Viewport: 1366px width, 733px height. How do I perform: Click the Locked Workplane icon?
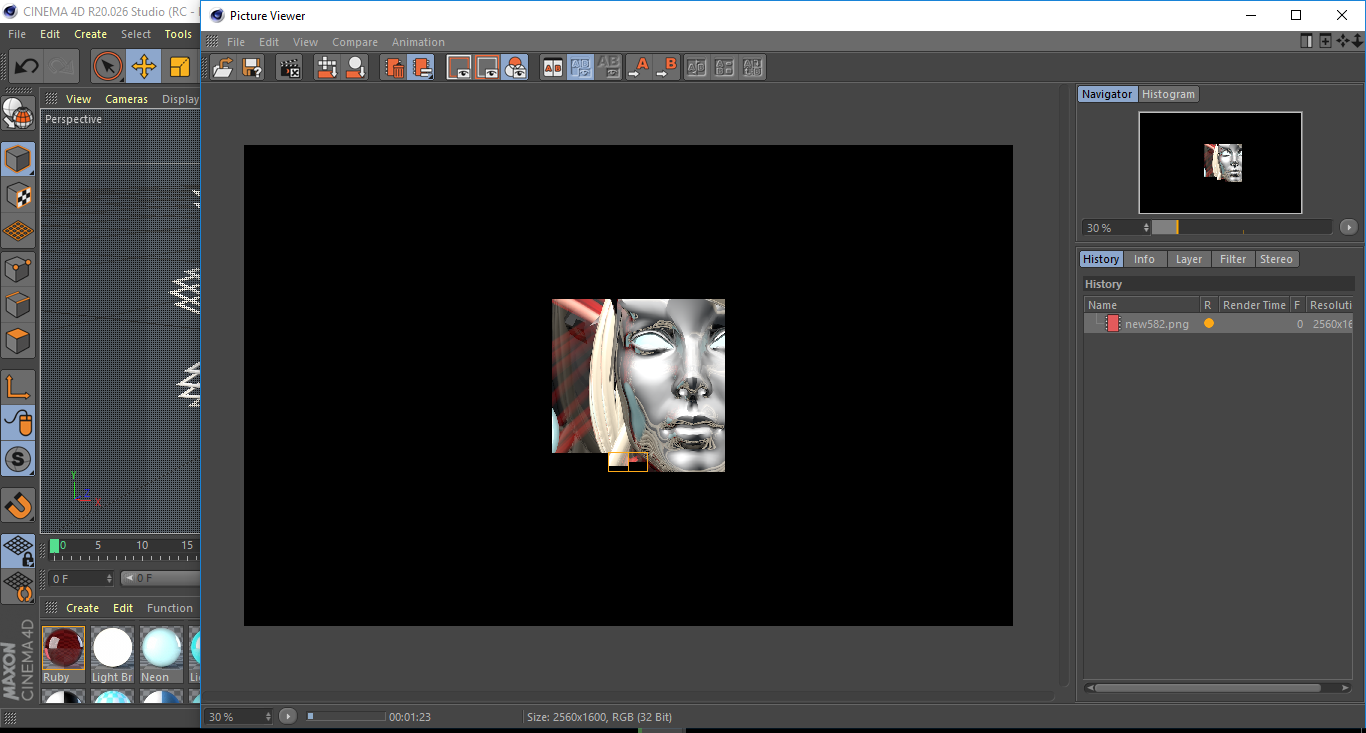pos(18,551)
